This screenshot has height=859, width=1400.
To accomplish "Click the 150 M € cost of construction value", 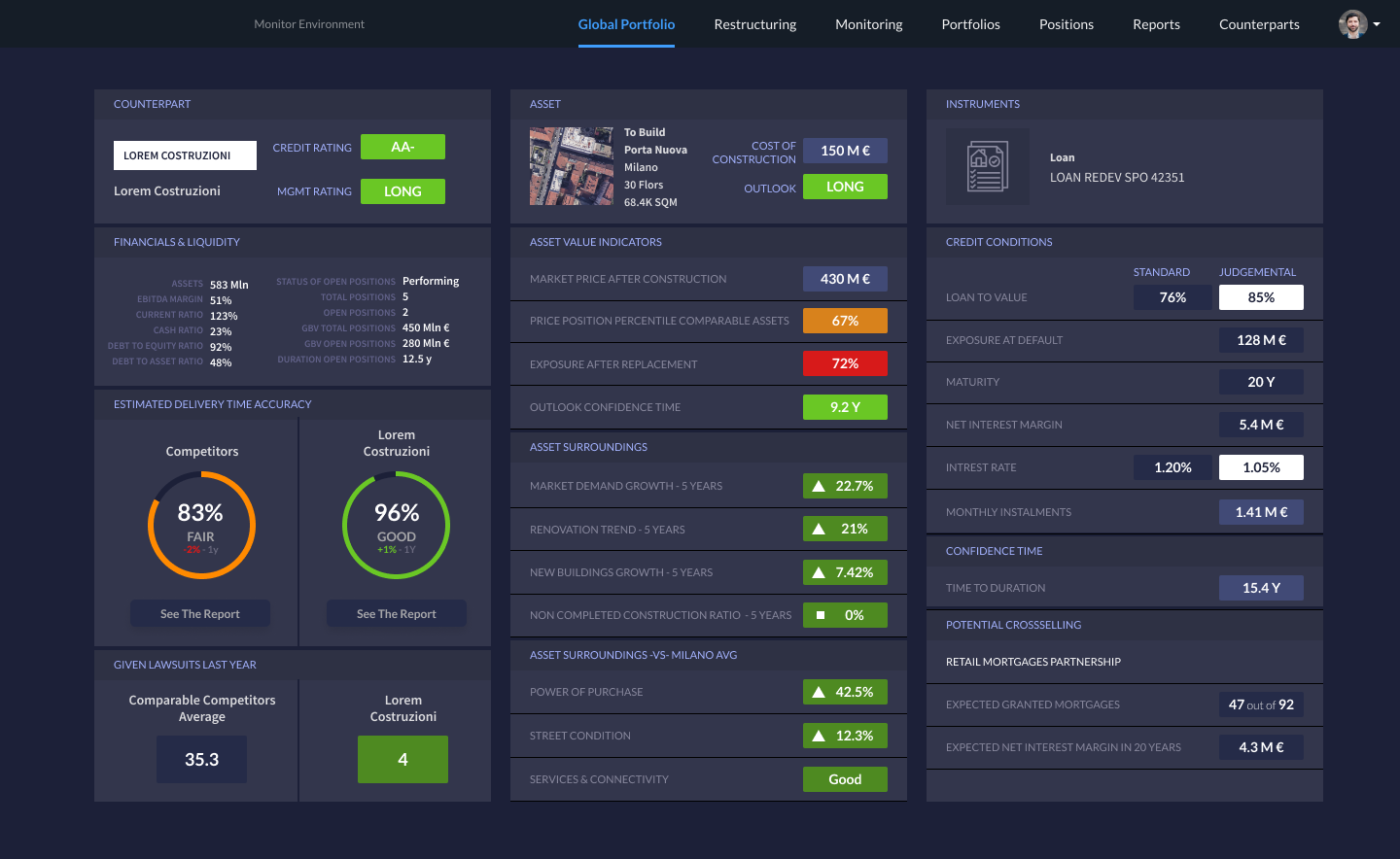I will pos(845,151).
